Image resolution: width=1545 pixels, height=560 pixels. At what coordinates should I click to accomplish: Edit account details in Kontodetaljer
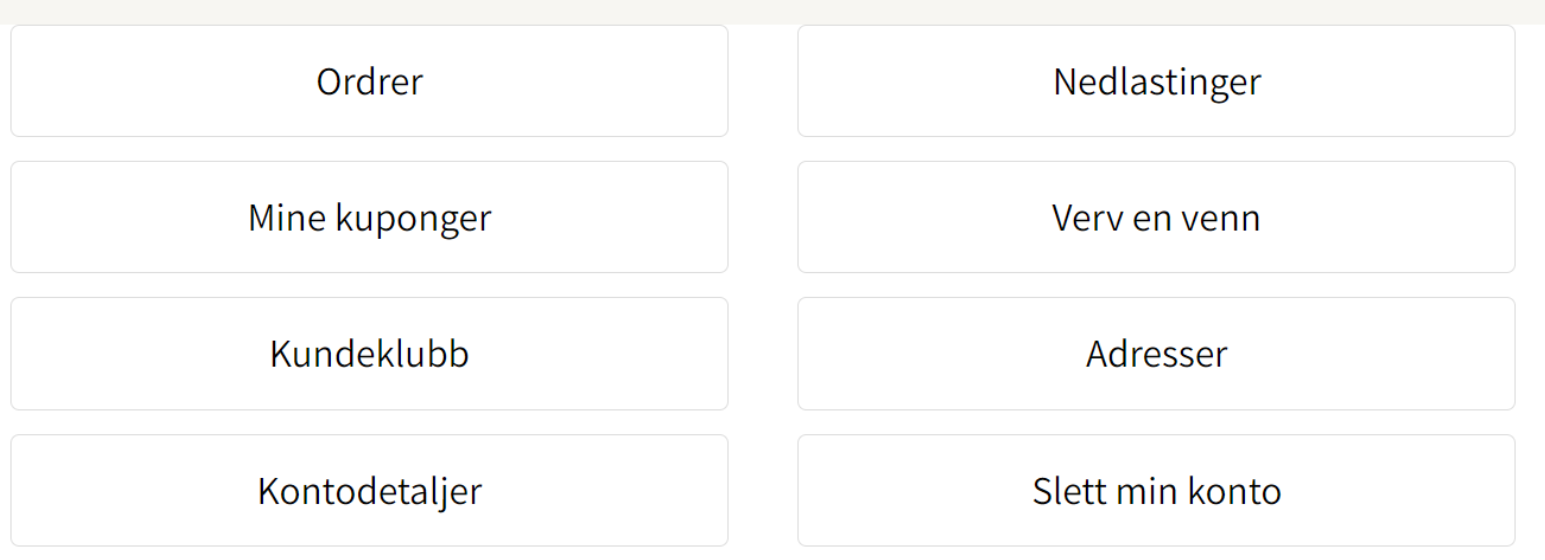(369, 491)
